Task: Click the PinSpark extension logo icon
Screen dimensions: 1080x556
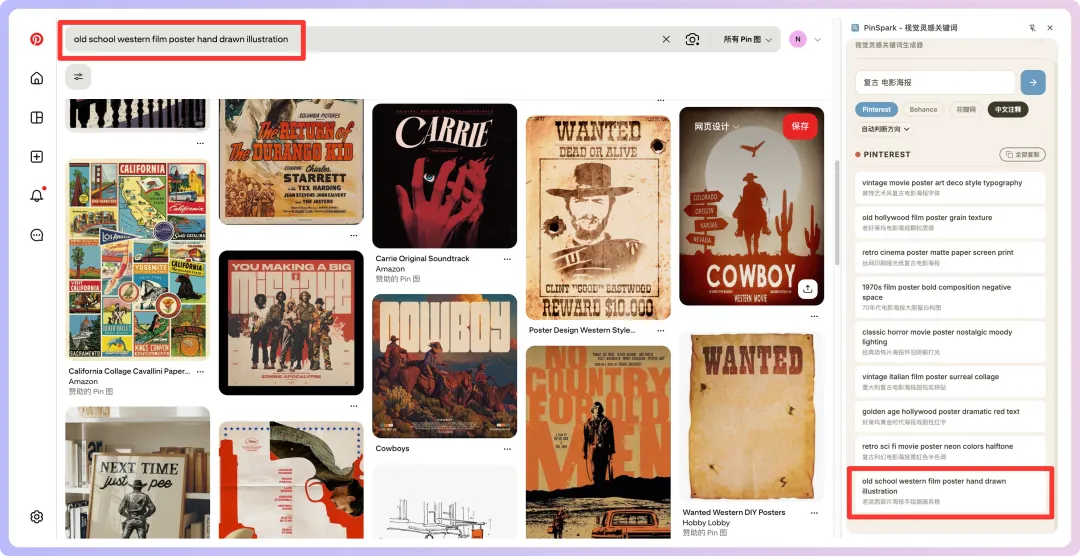Action: [x=855, y=28]
